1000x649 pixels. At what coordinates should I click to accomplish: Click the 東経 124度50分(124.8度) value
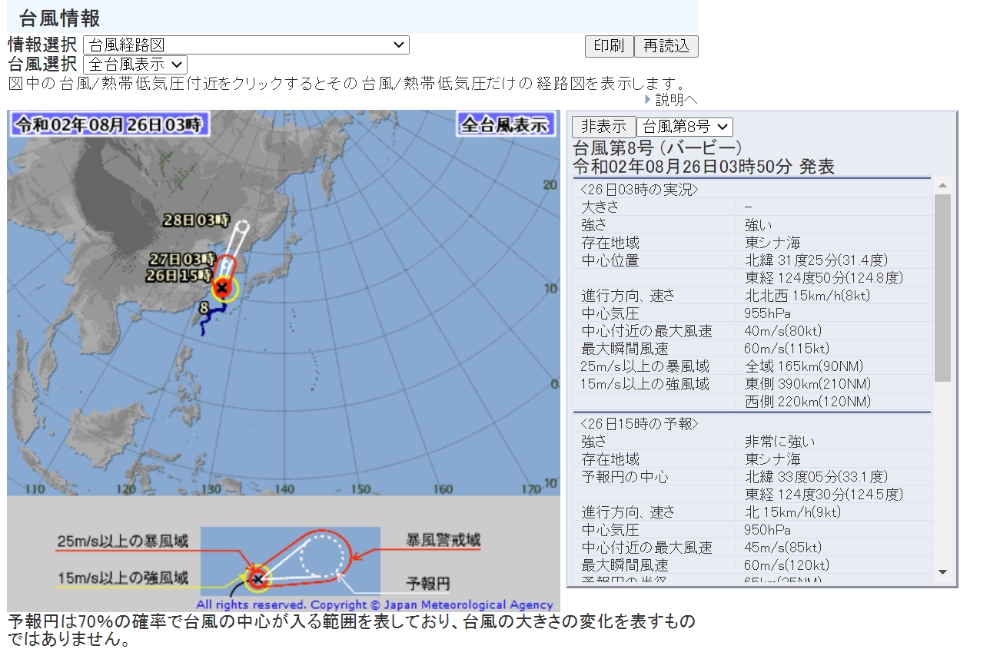pos(823,278)
